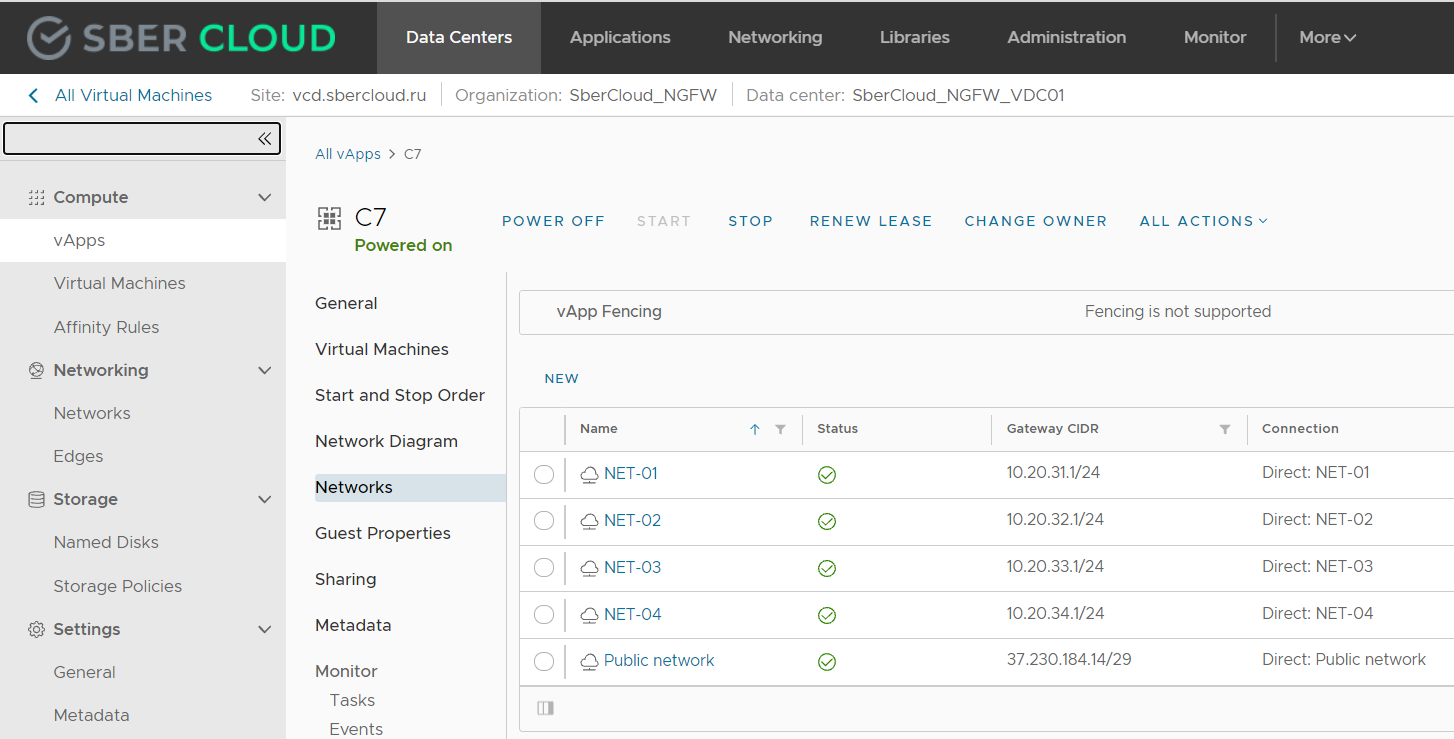Click the STOP button
Screen dimensions: 1454x739
click(x=751, y=221)
